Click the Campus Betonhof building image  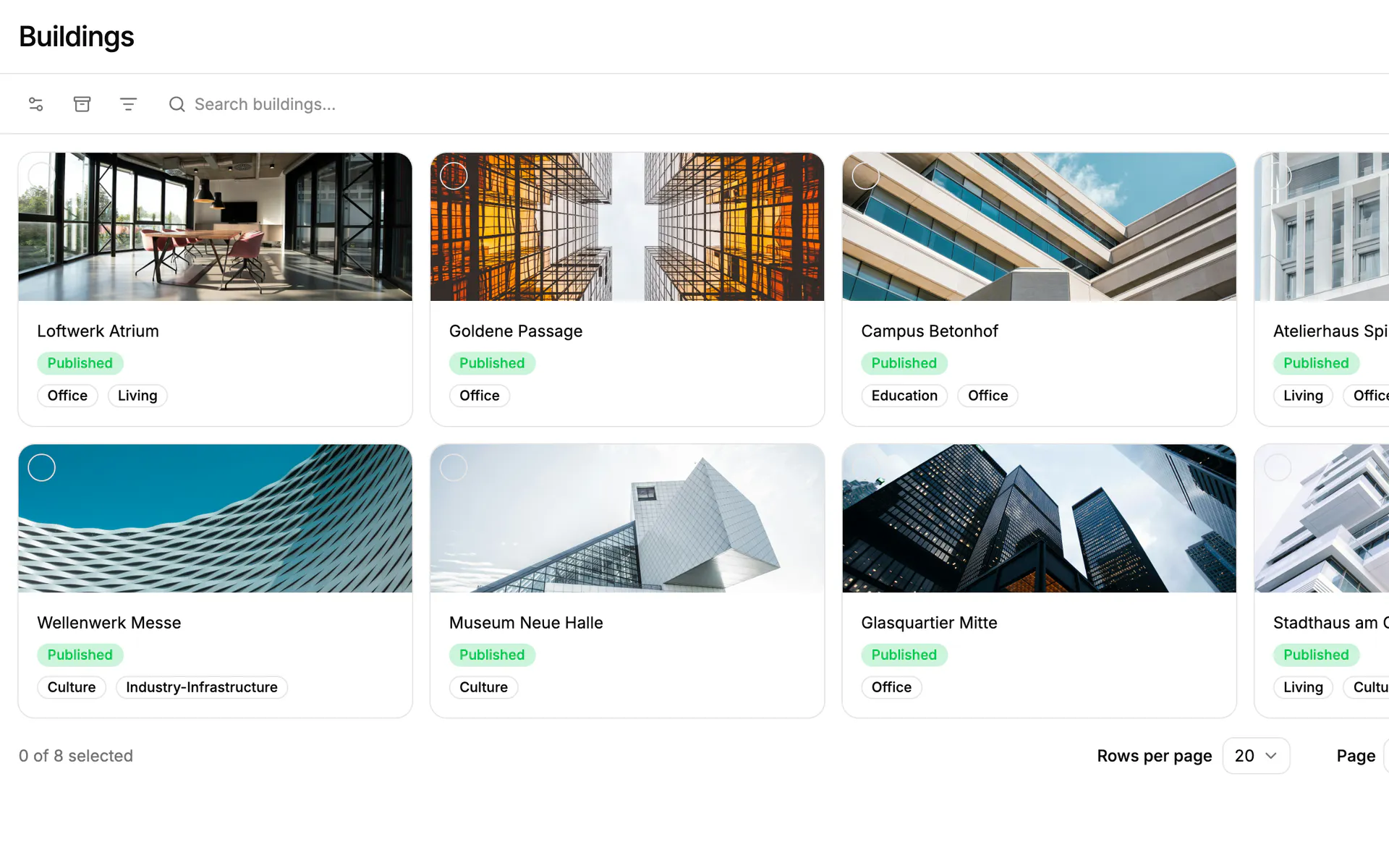coord(1040,226)
